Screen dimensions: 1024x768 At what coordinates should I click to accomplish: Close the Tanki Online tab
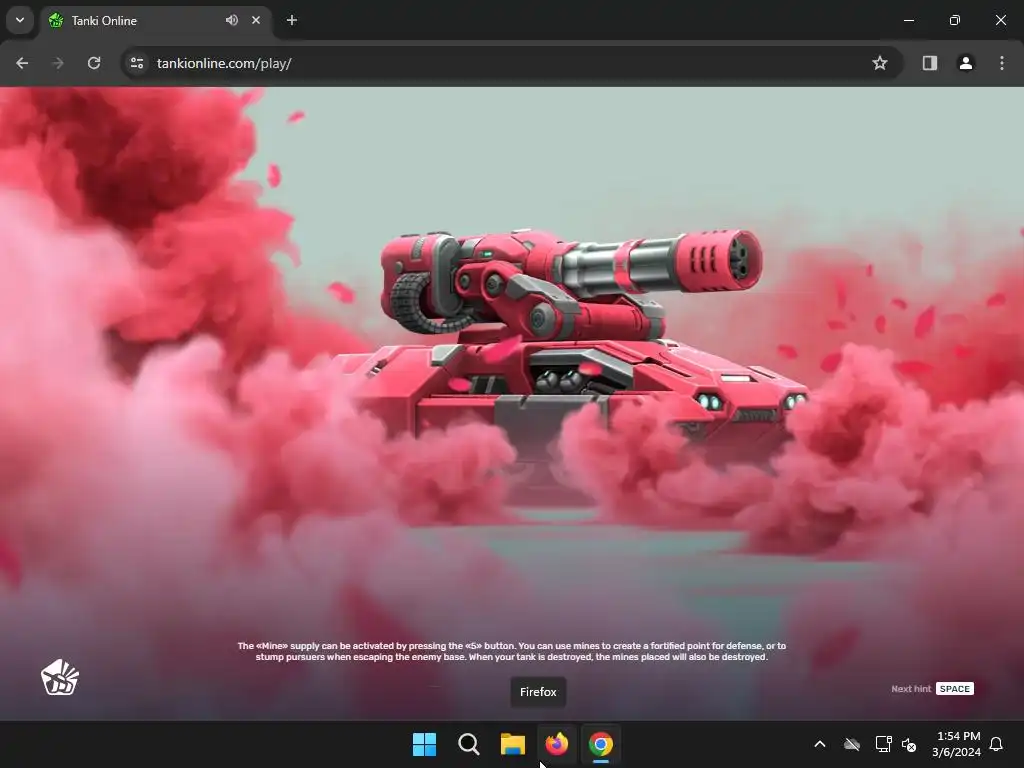click(x=256, y=20)
